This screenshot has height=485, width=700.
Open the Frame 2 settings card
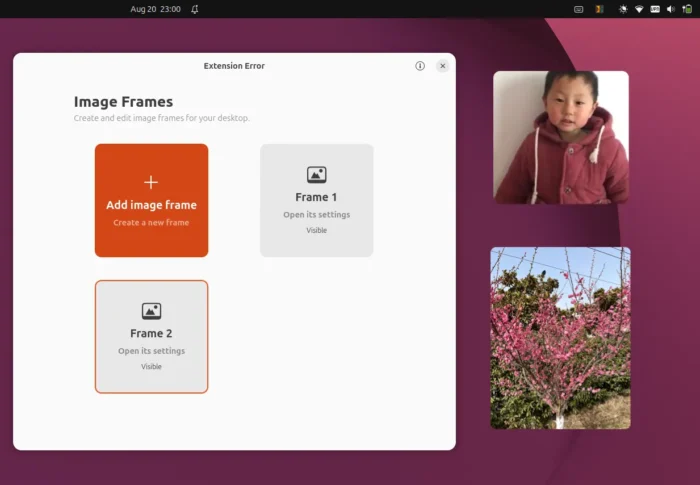(151, 337)
